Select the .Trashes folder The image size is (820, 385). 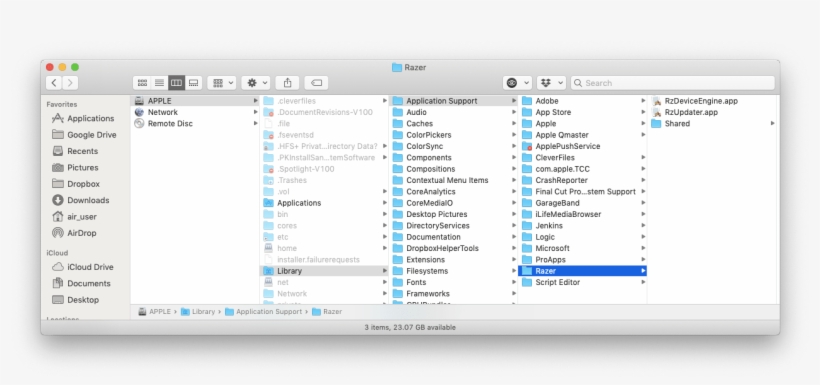(x=325, y=180)
